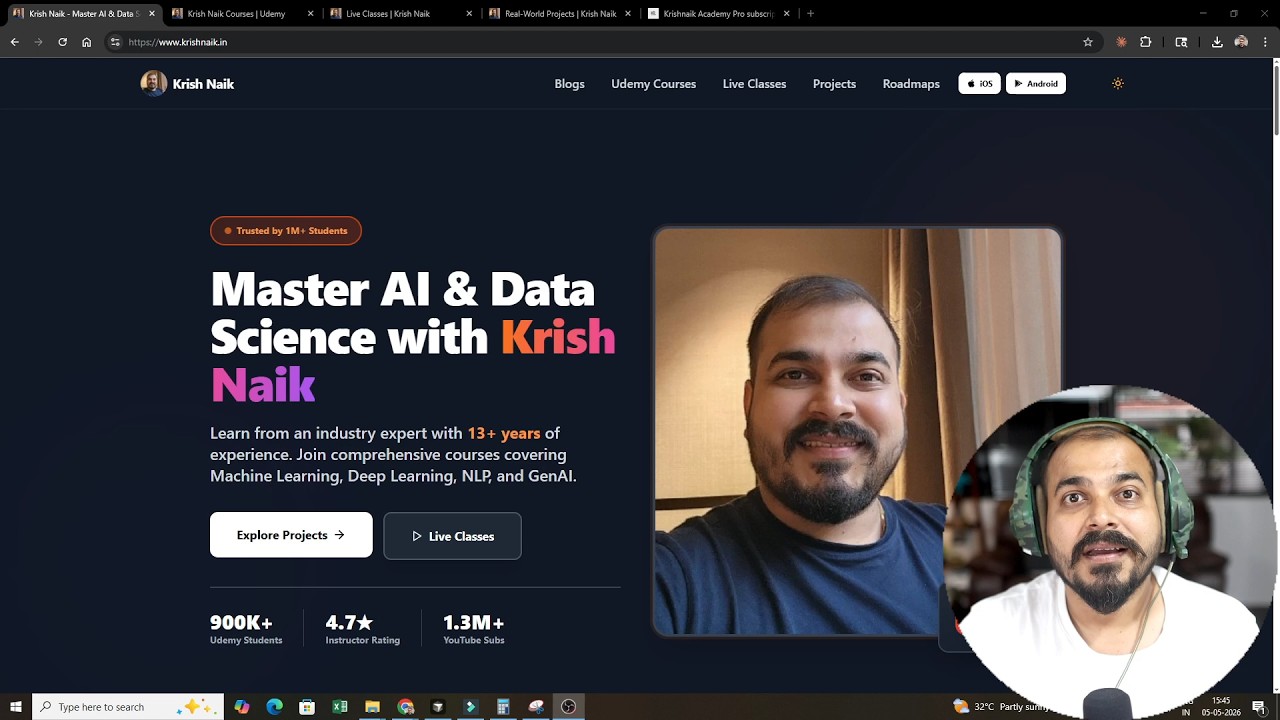Viewport: 1280px width, 720px height.
Task: Click the '900K+' Udemy Students stat
Action: pos(246,629)
